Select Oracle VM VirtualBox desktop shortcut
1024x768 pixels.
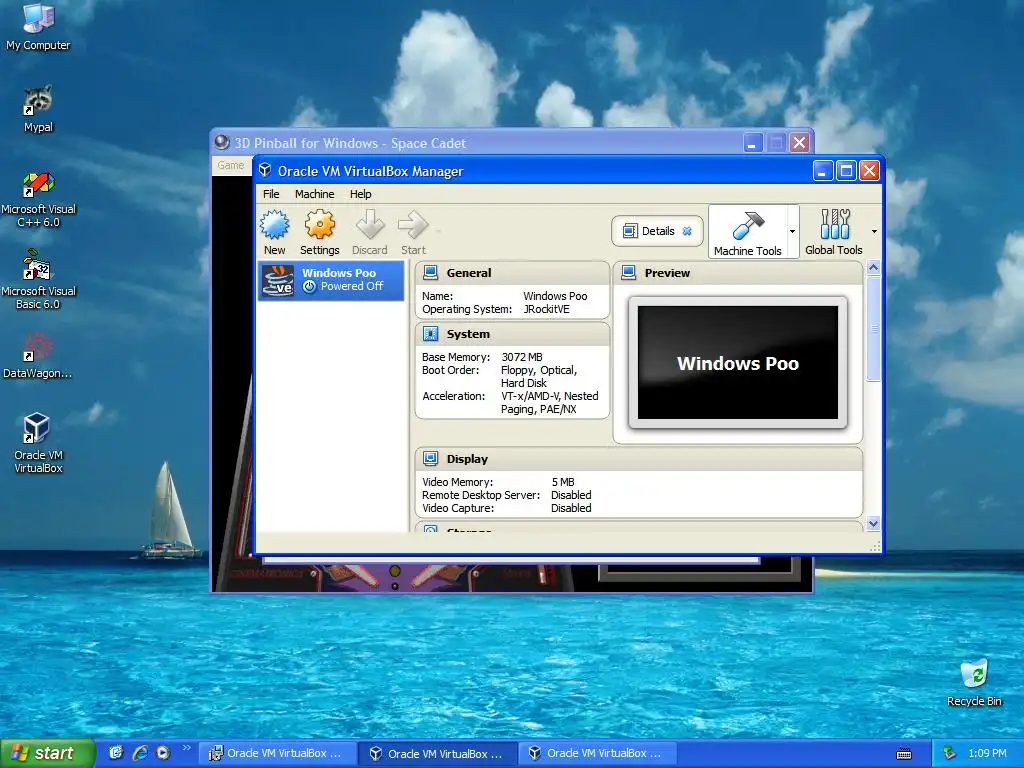(x=37, y=428)
